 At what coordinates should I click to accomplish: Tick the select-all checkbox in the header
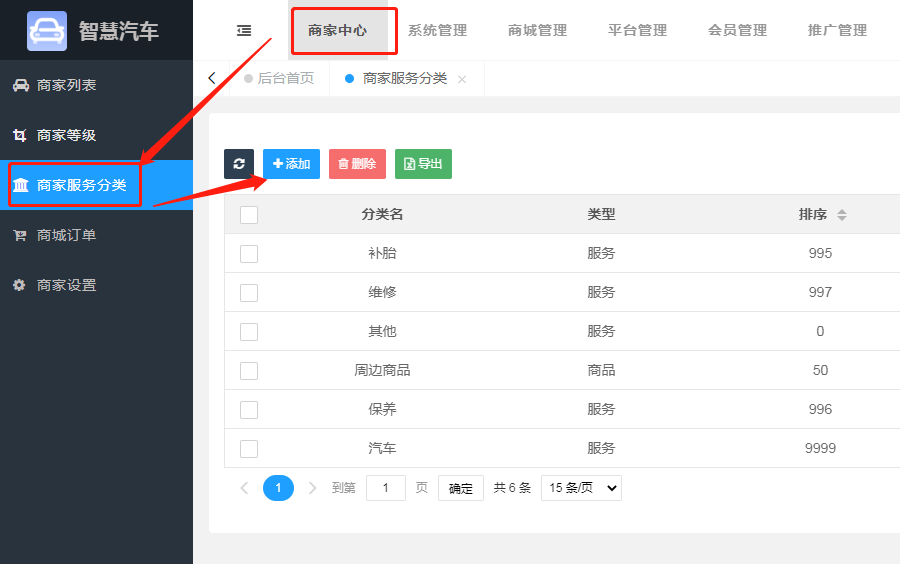tap(249, 215)
